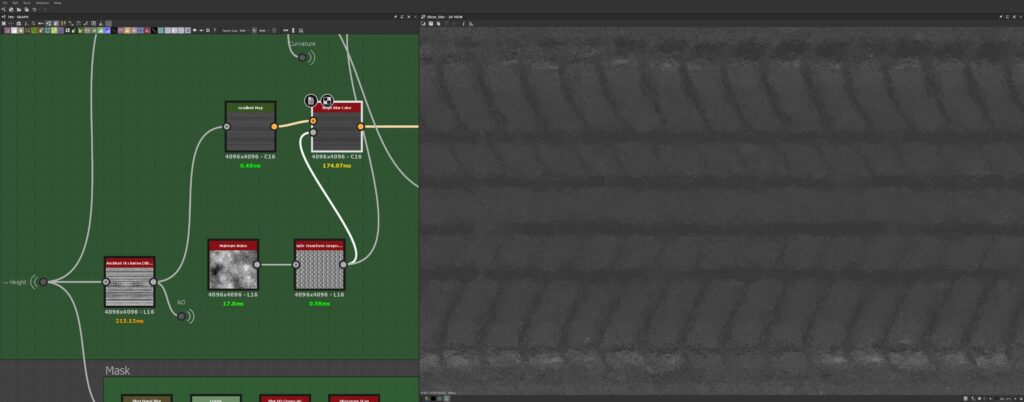The image size is (1024, 402).
Task: Select the Moisture Noise node
Action: [x=233, y=264]
